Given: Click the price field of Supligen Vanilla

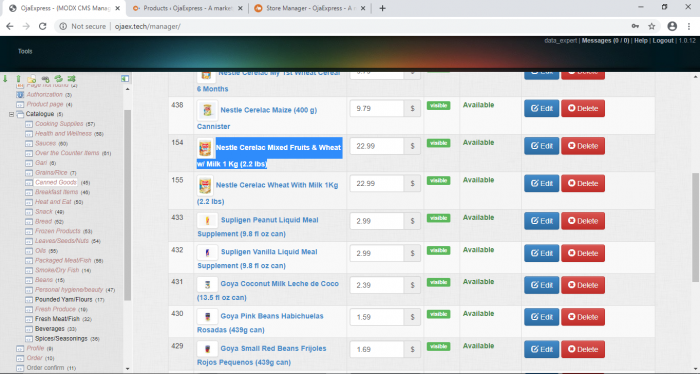Looking at the screenshot, I should coord(377,253).
